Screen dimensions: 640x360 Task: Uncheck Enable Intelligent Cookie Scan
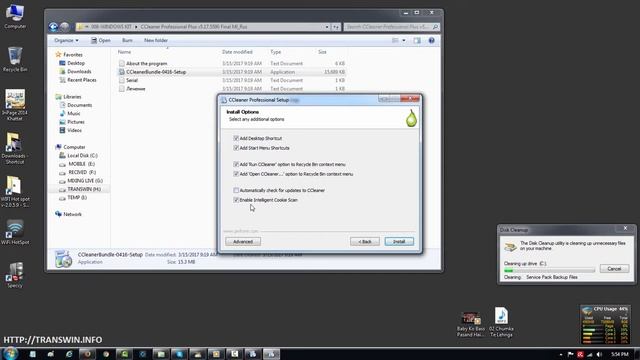click(236, 200)
